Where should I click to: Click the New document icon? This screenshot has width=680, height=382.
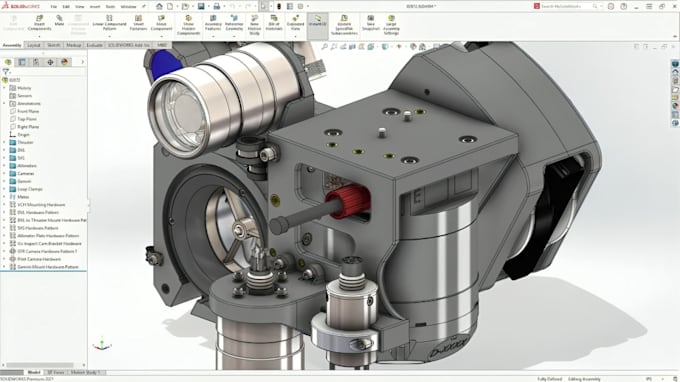tap(170, 7)
